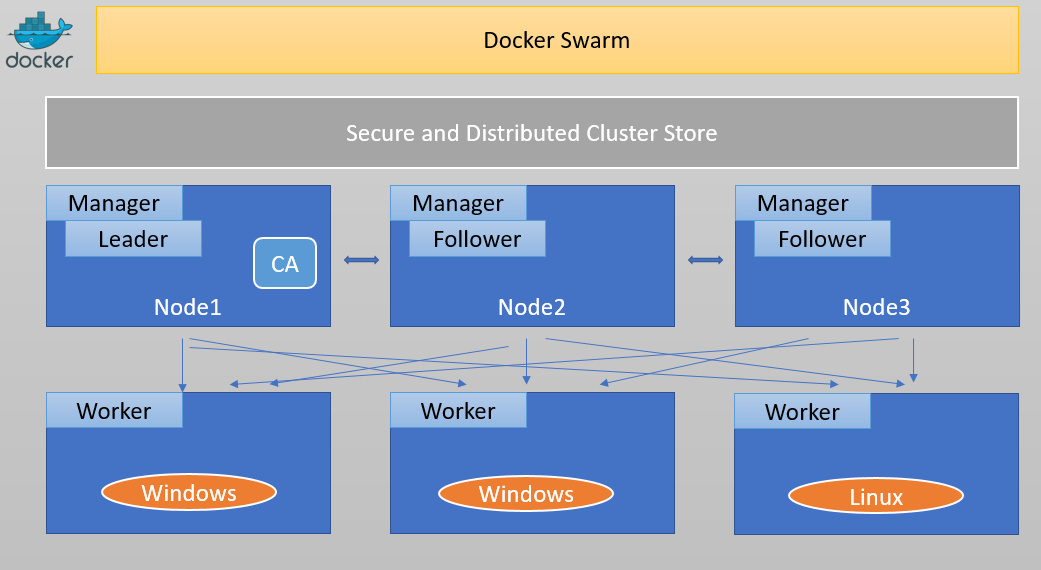Click the Leader label in Node1
This screenshot has height=570, width=1041.
[x=133, y=239]
